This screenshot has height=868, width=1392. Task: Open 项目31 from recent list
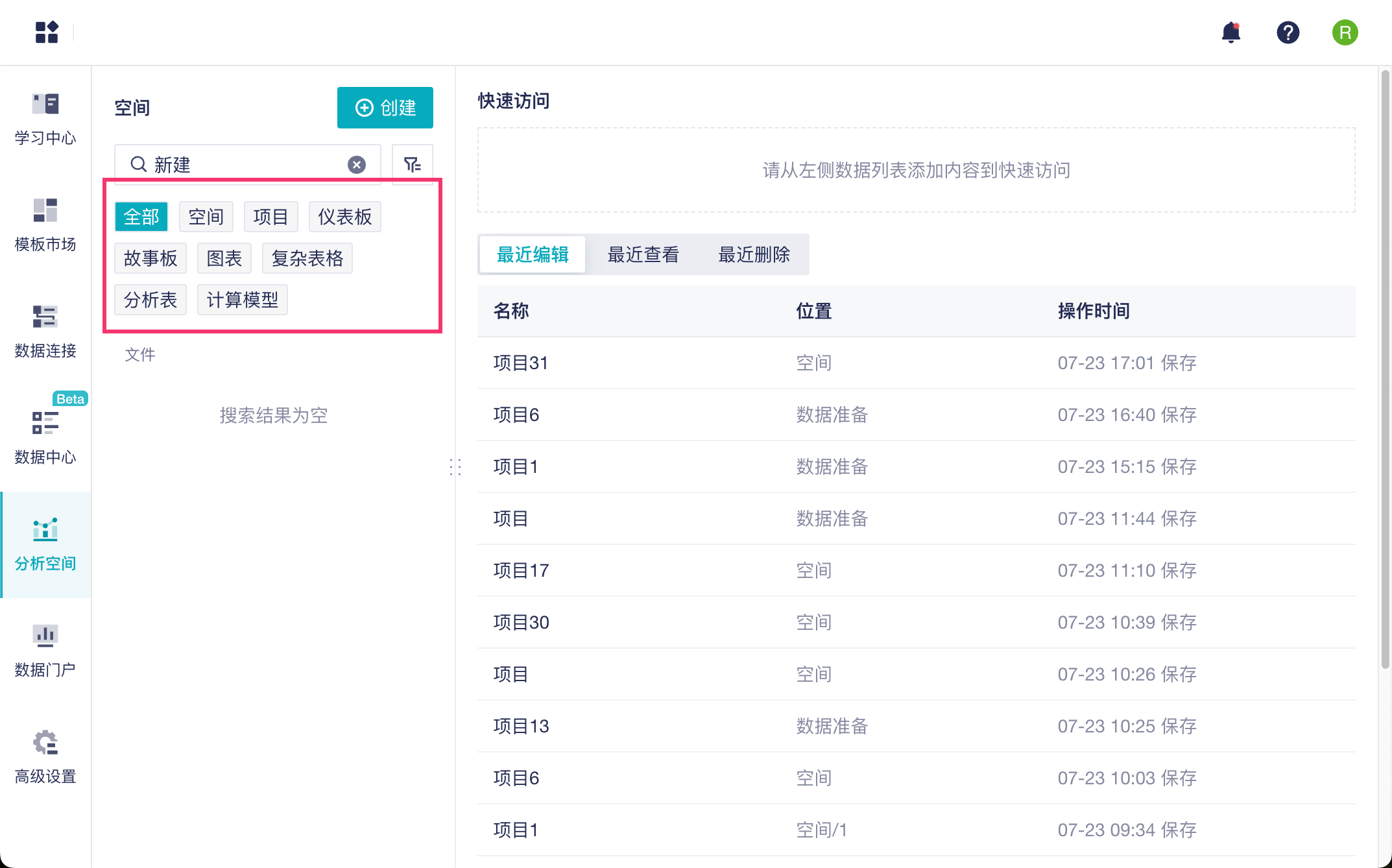click(x=521, y=363)
